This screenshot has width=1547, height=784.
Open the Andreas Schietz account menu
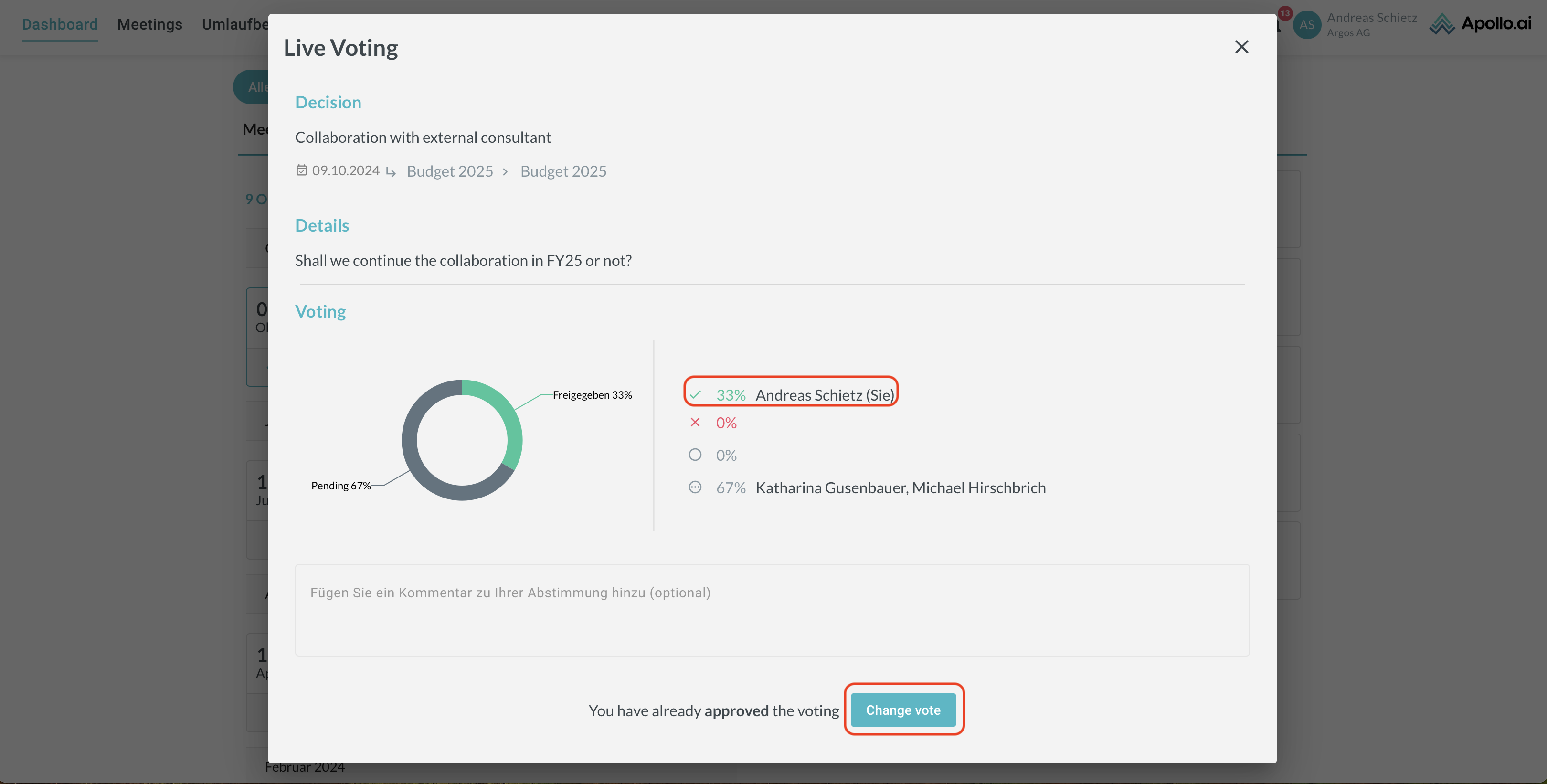[1372, 24]
